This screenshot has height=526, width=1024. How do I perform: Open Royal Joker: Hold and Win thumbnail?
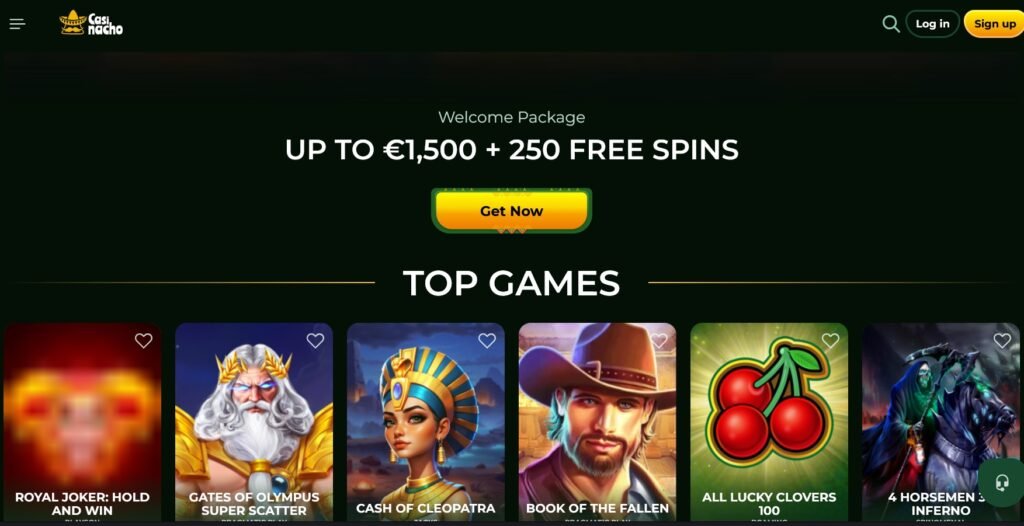pos(82,421)
